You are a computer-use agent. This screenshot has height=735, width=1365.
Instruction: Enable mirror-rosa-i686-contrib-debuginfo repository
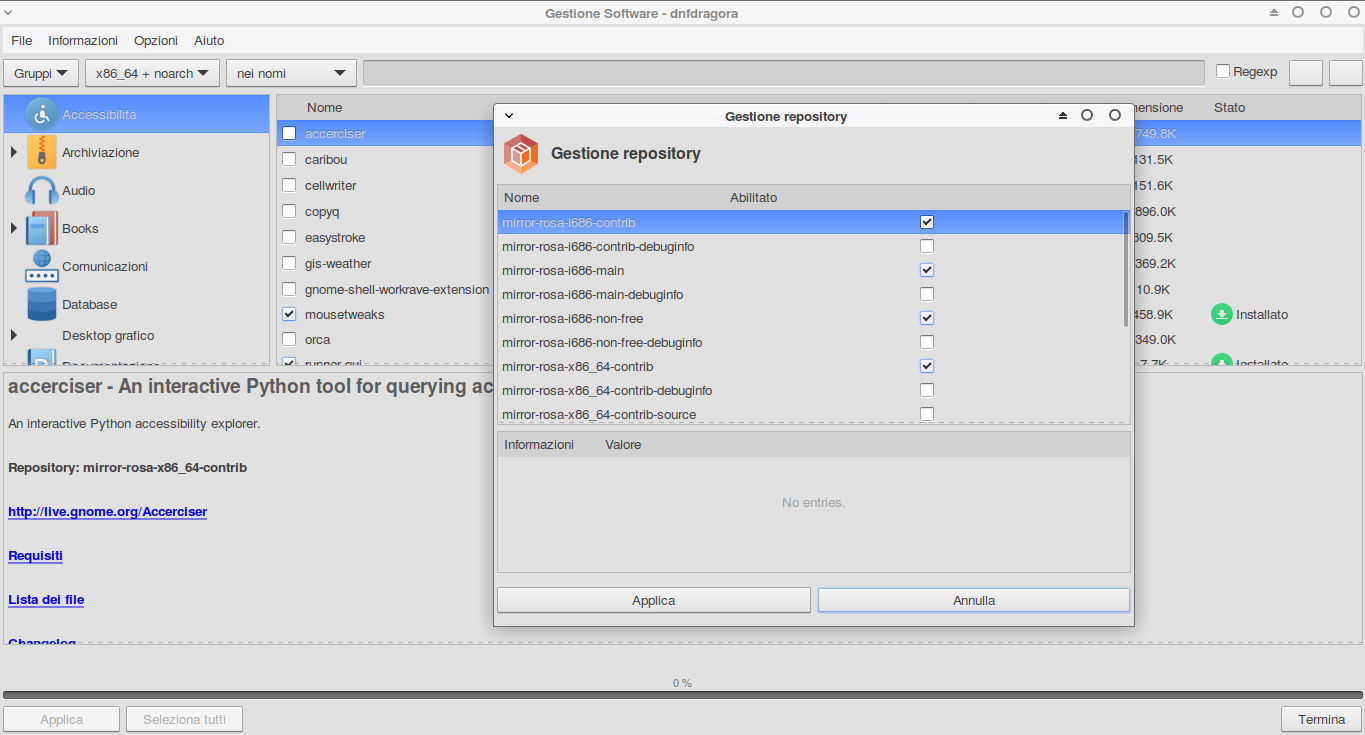click(927, 246)
